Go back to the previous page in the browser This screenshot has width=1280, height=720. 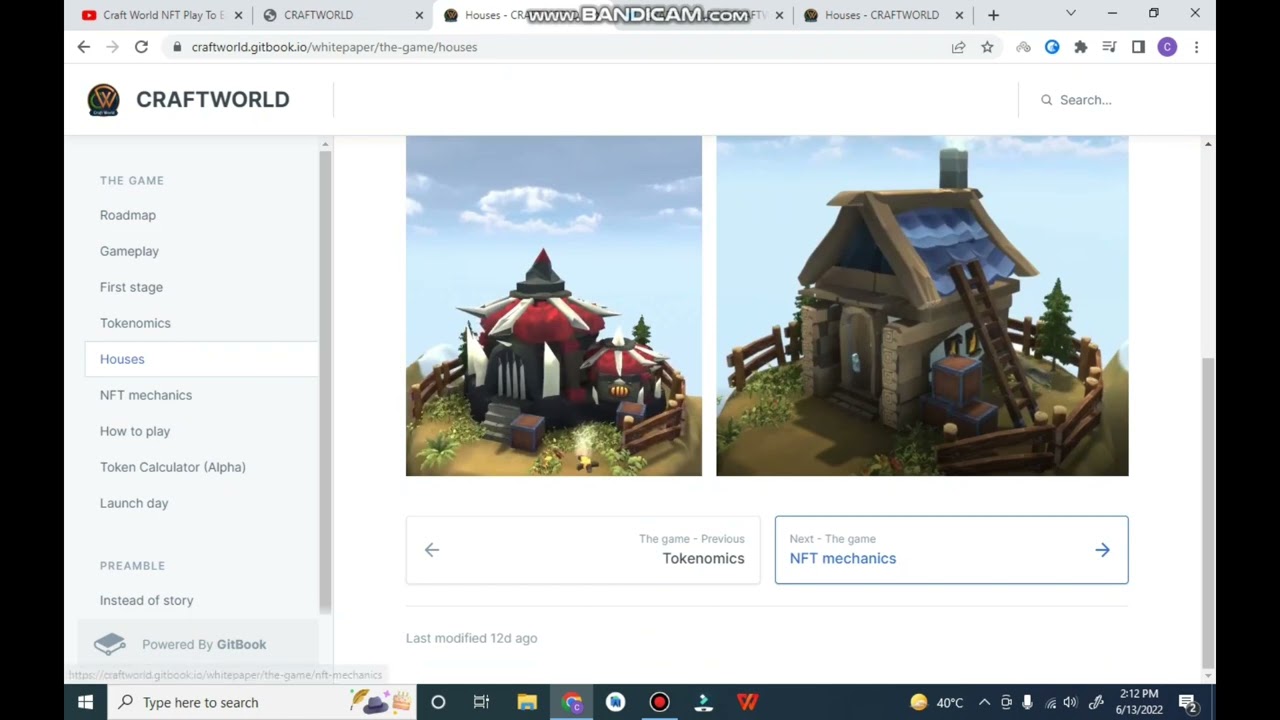point(84,47)
